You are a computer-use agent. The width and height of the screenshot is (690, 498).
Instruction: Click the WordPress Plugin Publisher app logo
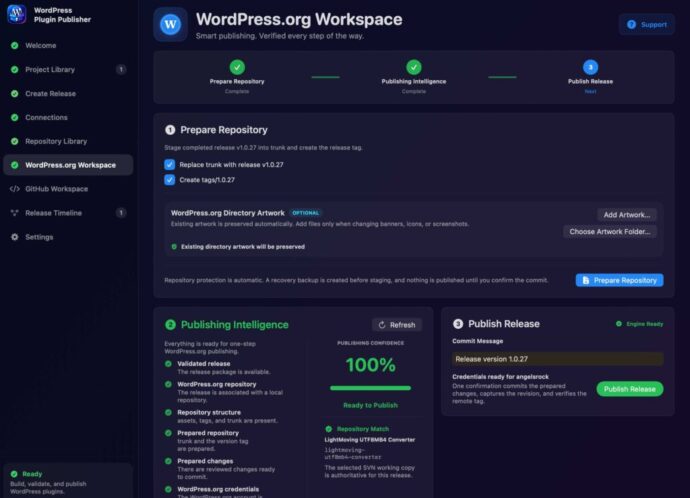pyautogui.click(x=17, y=14)
